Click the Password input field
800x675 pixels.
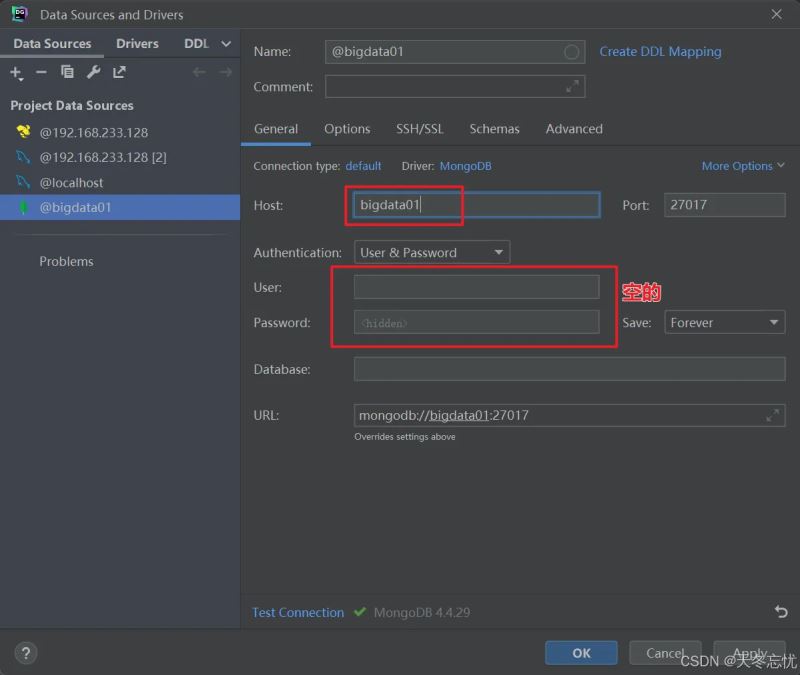tap(477, 322)
